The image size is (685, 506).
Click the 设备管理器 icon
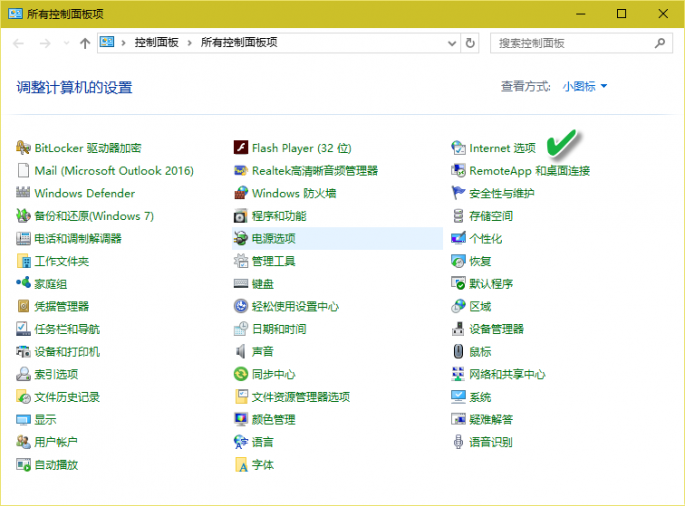pyautogui.click(x=458, y=329)
